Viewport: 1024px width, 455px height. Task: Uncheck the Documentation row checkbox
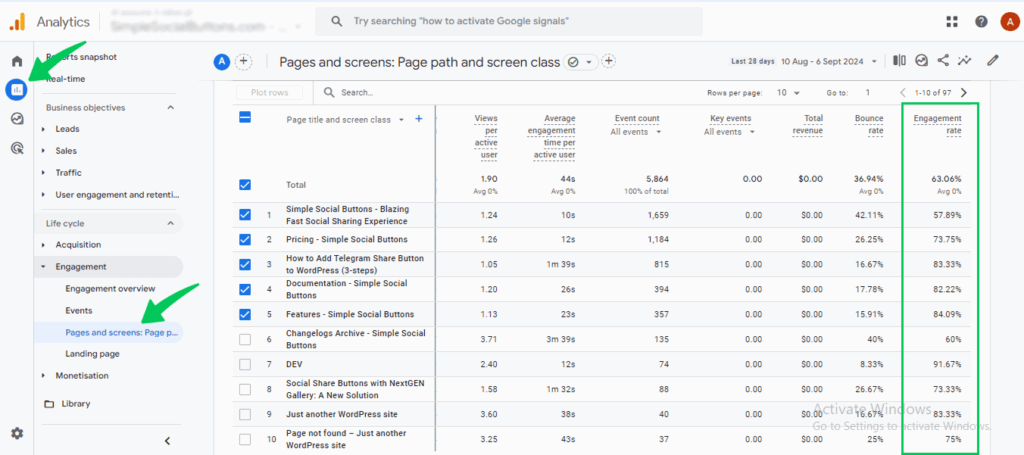tap(245, 289)
